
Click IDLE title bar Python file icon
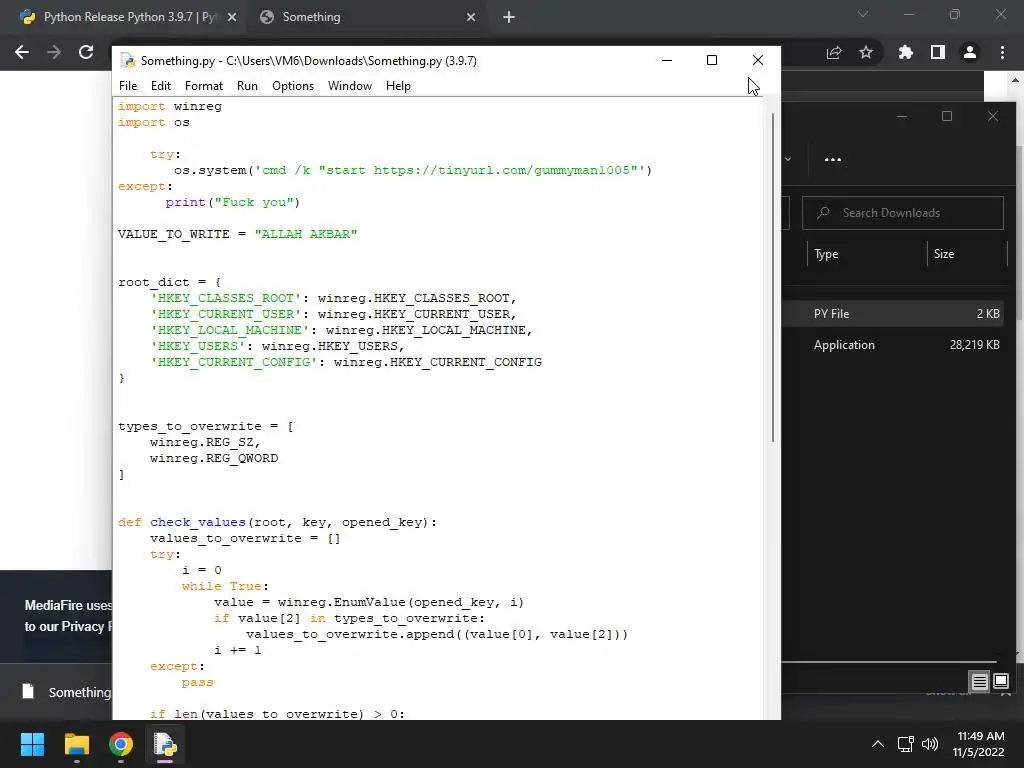pos(127,61)
